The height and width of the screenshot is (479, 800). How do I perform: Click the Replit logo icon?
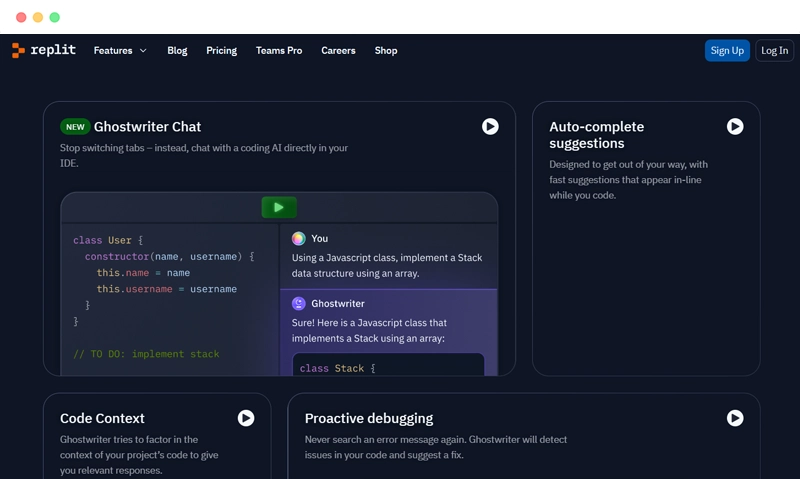coord(18,50)
